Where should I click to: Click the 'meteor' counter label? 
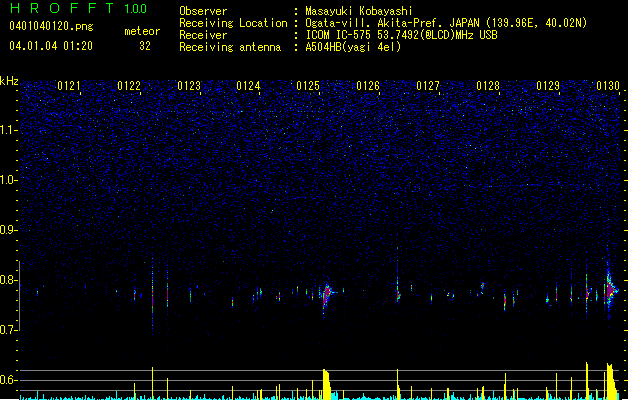(x=142, y=31)
